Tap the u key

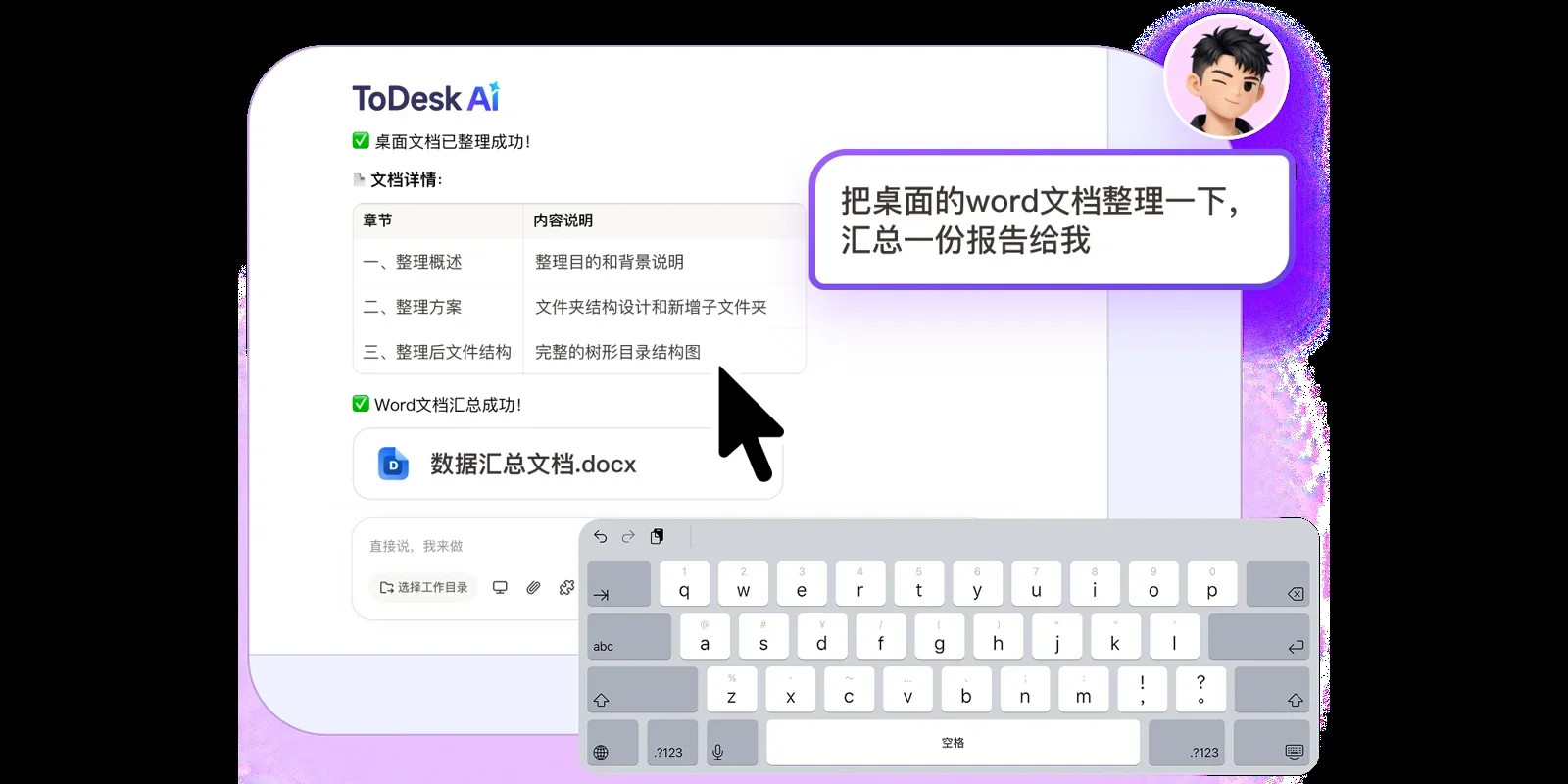1036,584
